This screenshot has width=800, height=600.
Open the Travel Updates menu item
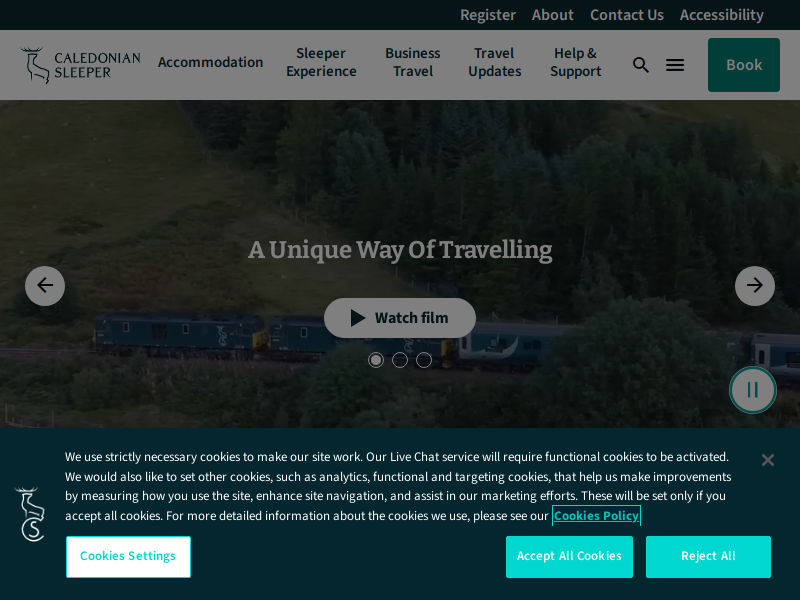(494, 62)
